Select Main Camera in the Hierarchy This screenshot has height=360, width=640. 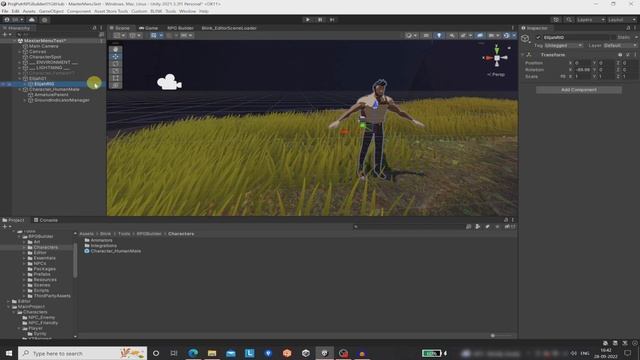coord(43,46)
